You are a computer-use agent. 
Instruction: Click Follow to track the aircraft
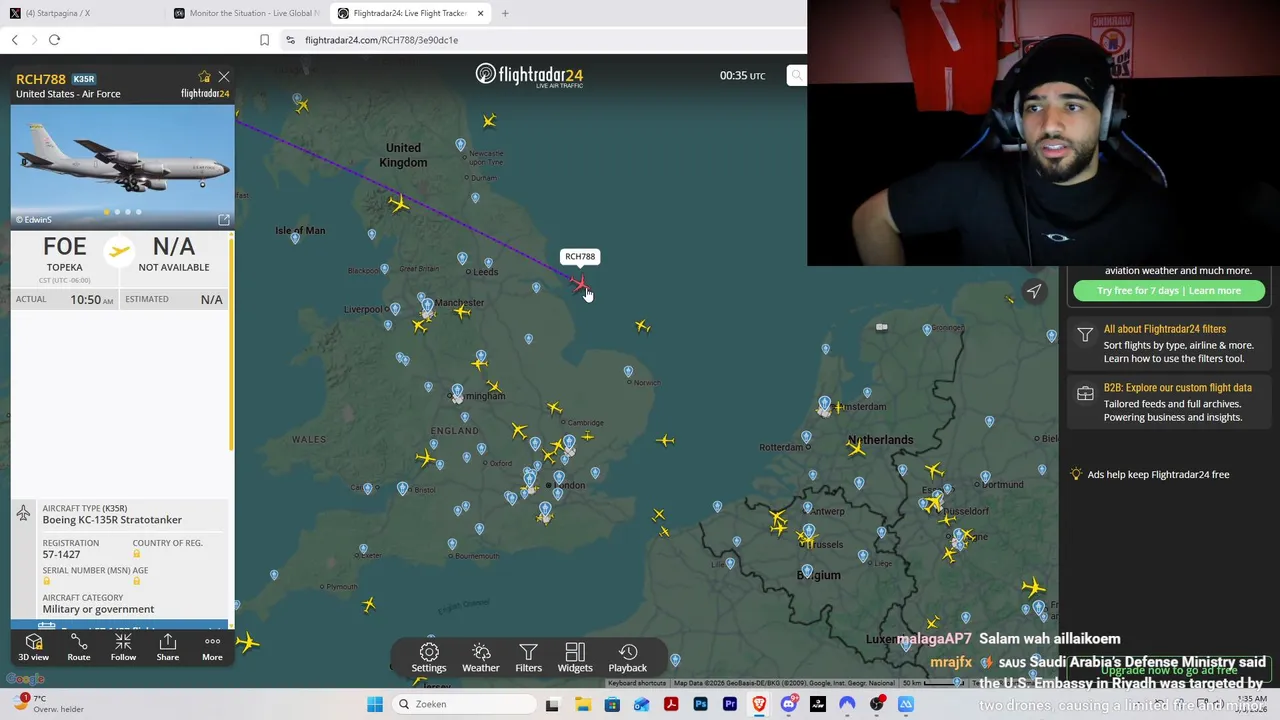[x=123, y=647]
